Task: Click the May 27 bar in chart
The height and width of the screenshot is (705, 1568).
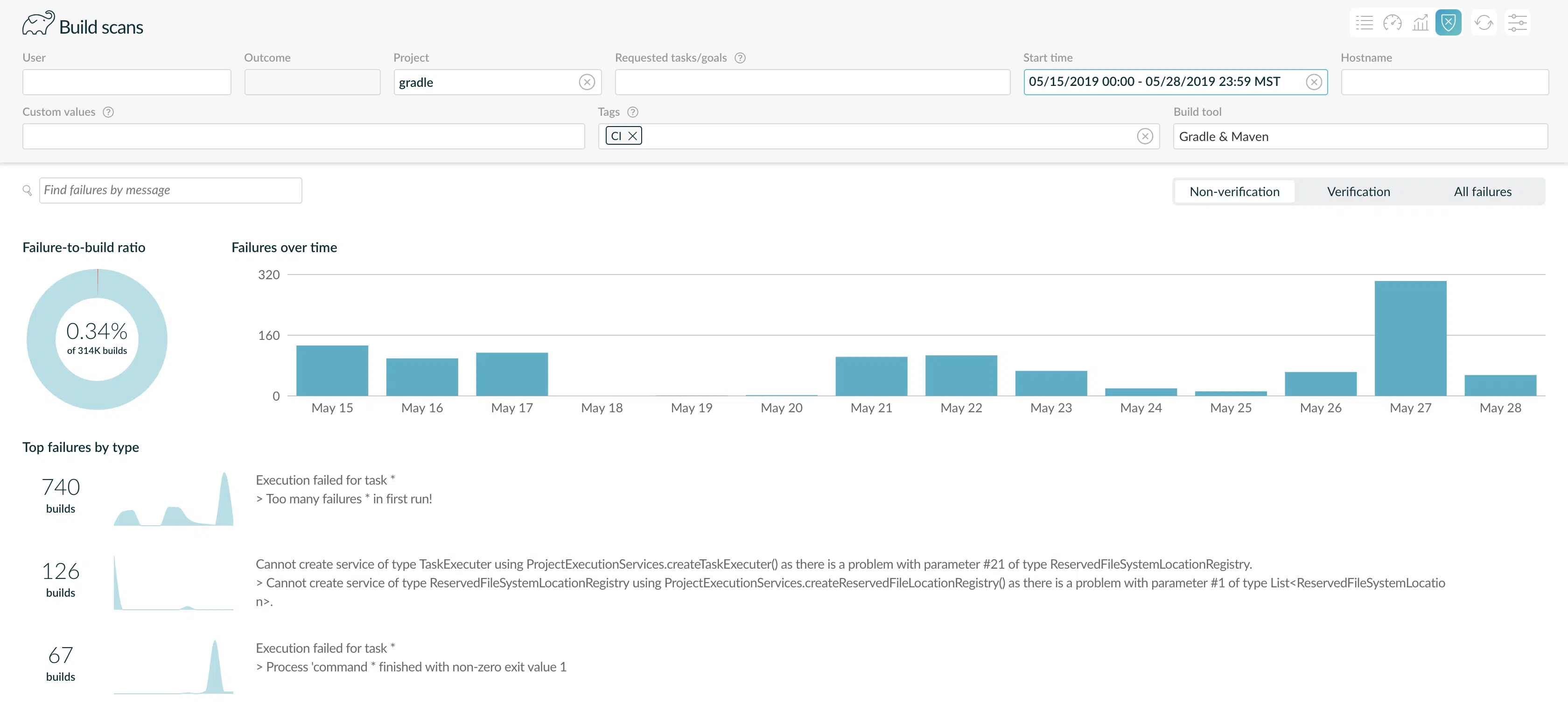Action: pyautogui.click(x=1410, y=338)
